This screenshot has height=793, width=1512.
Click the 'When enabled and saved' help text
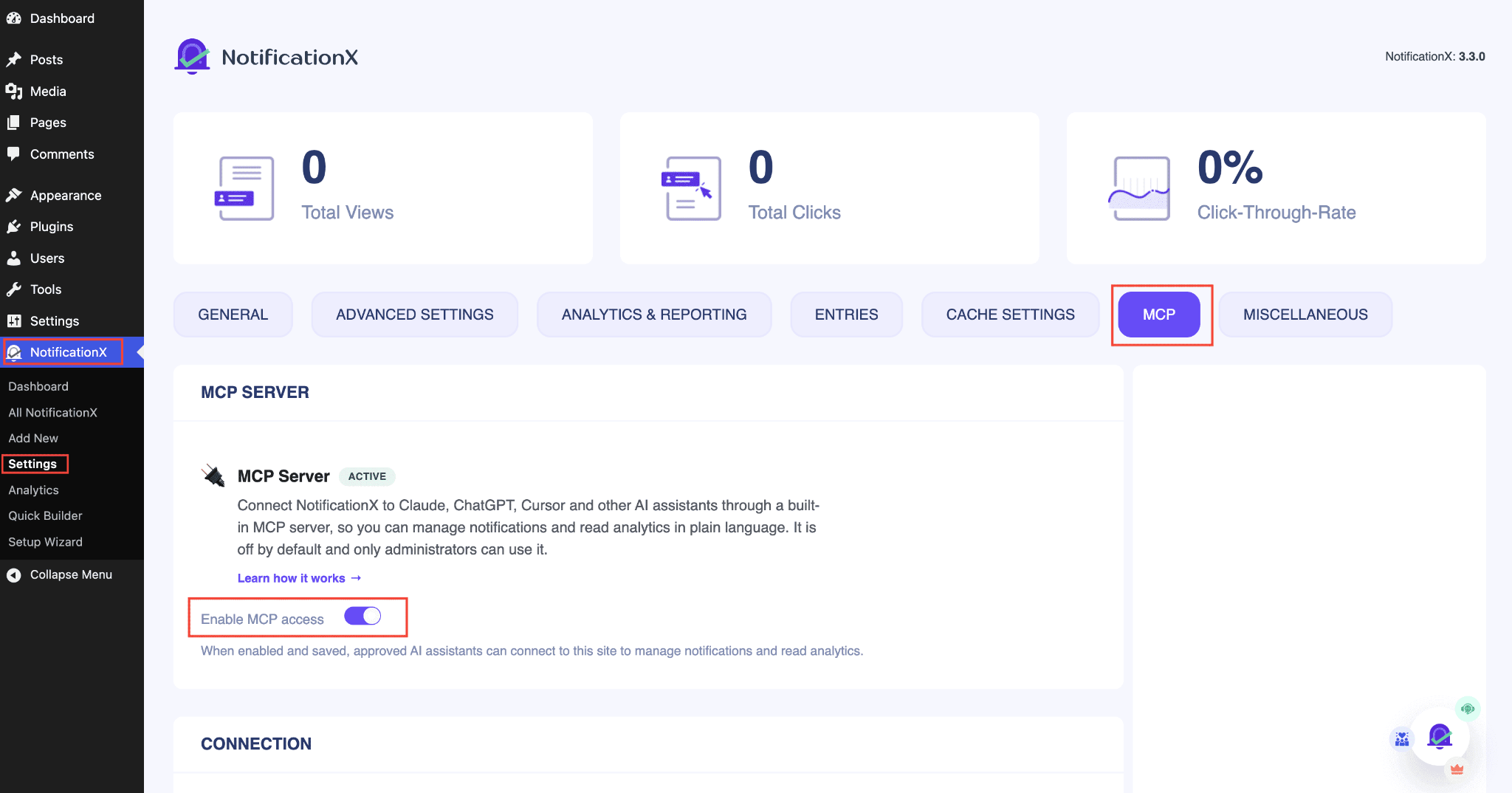click(532, 650)
